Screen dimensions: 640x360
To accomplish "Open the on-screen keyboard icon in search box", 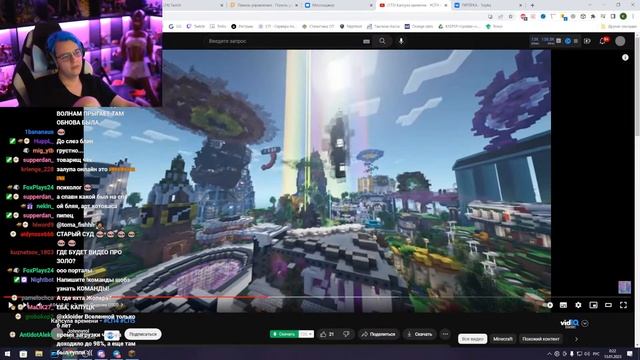I will click(366, 41).
